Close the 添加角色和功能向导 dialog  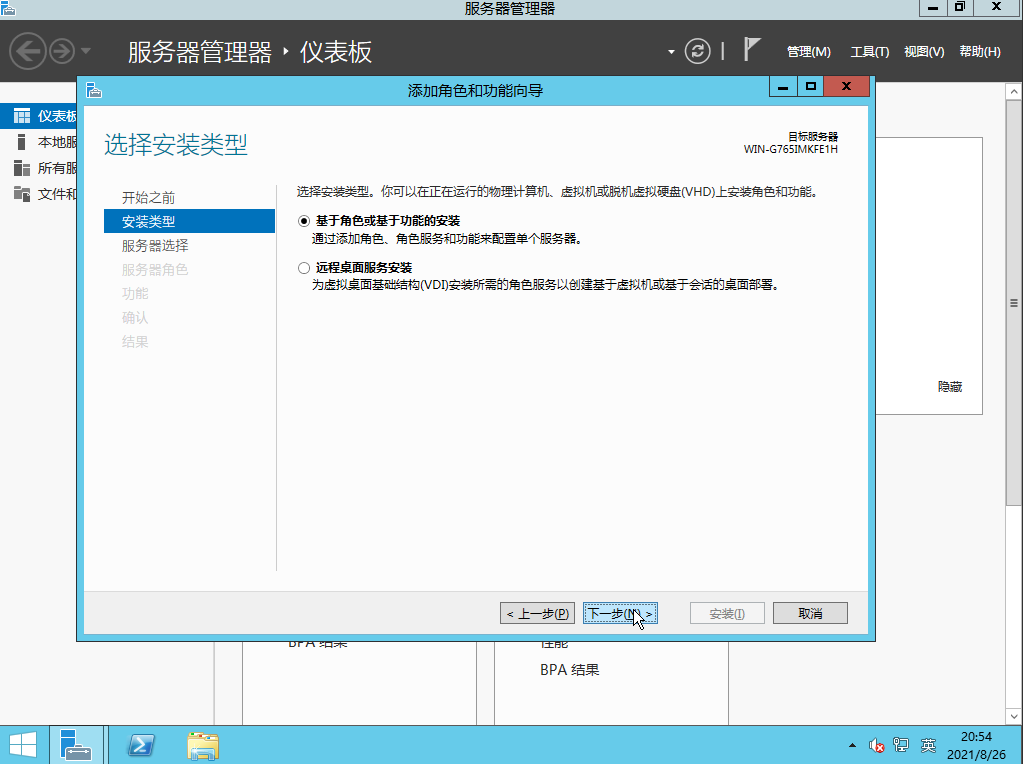pyautogui.click(x=846, y=87)
